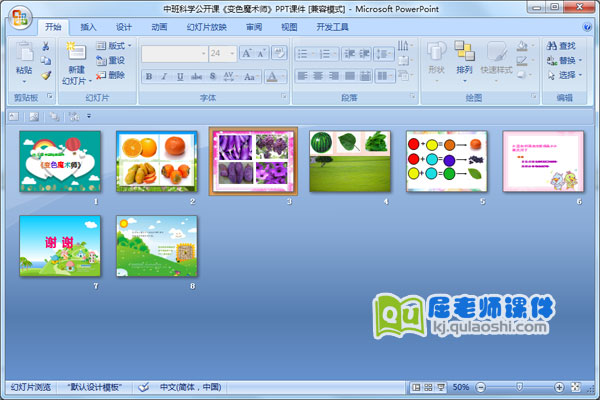
Task: Click the Font Color icon
Action: point(272,77)
